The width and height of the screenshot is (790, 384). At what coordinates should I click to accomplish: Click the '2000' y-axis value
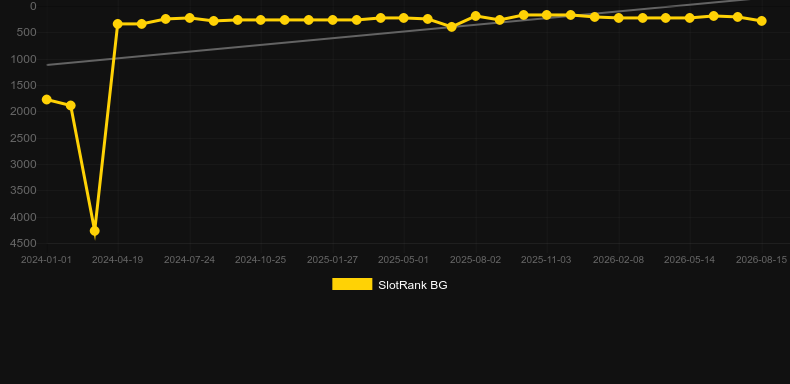24,111
